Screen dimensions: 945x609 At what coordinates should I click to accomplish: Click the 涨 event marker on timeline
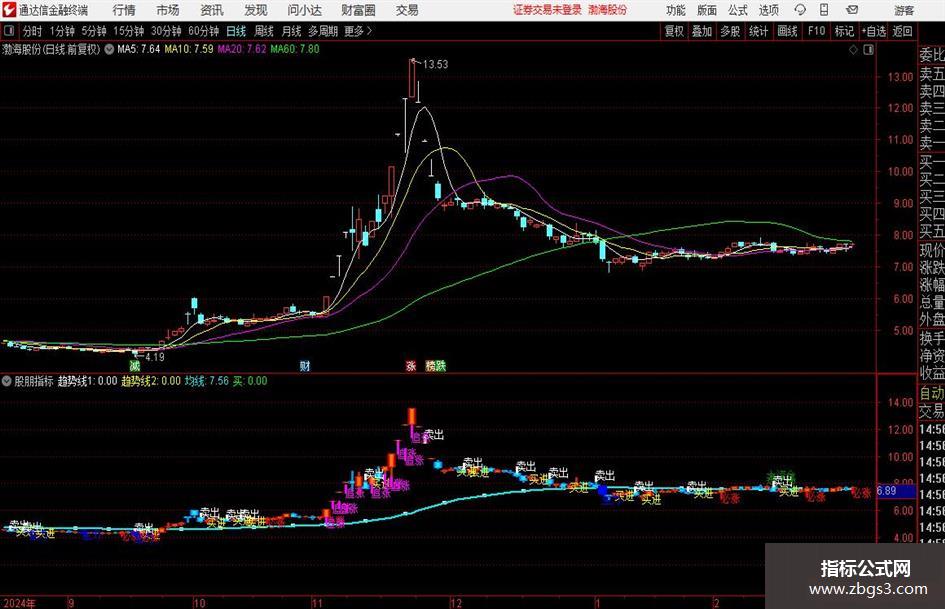(411, 365)
